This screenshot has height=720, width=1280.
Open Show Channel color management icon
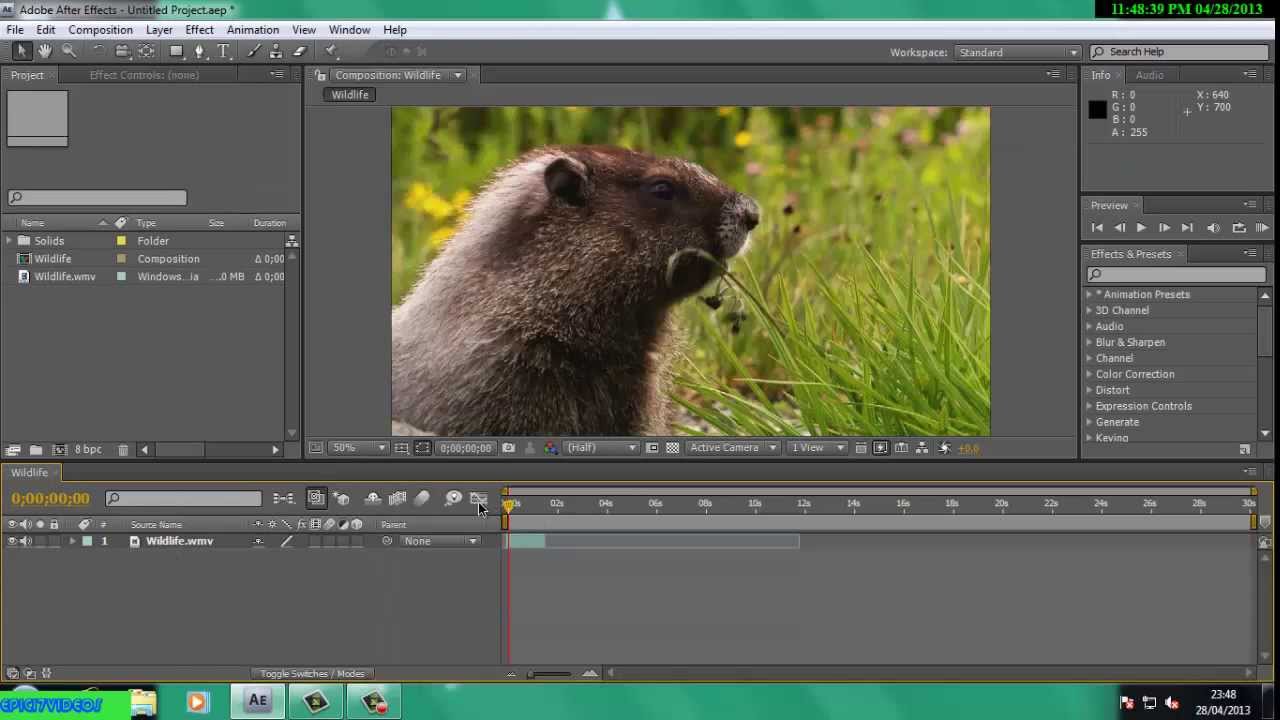[x=551, y=448]
